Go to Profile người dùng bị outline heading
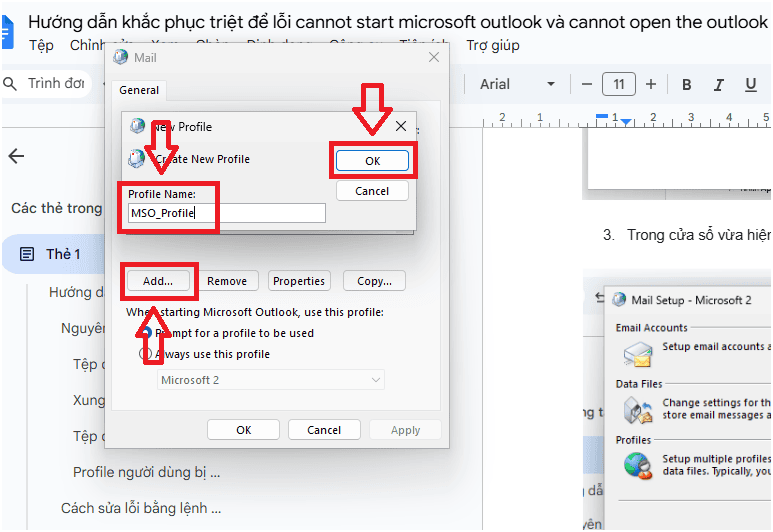This screenshot has height=532, width=773. point(146,472)
